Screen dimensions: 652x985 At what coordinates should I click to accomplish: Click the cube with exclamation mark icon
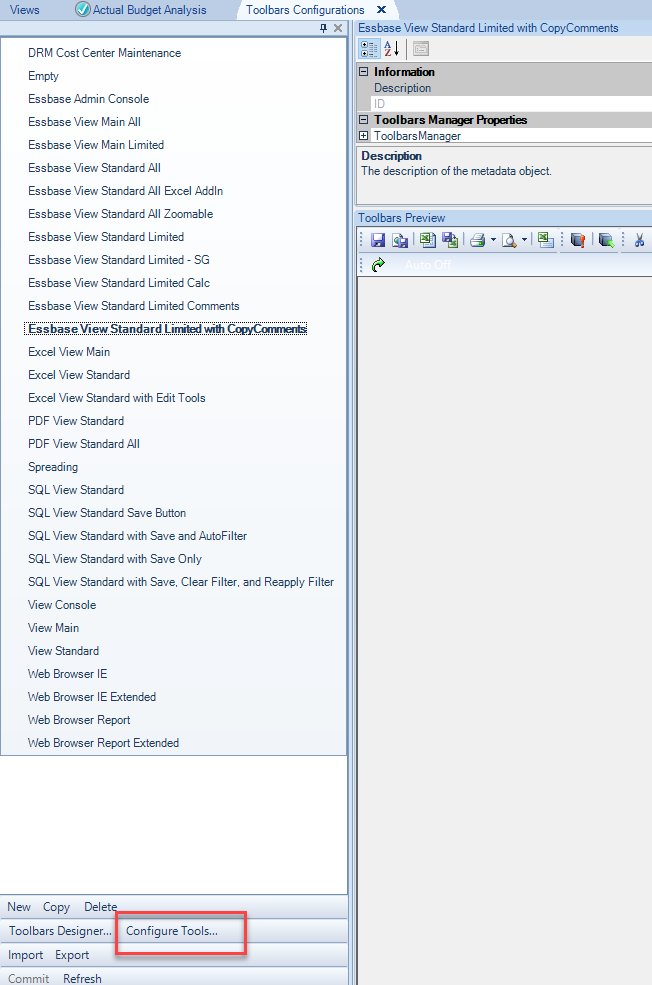(x=578, y=240)
